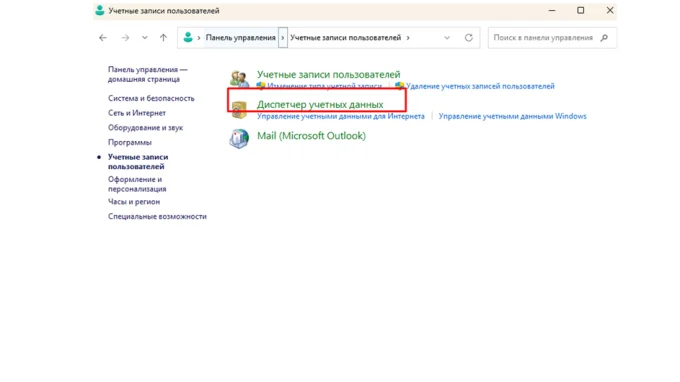
Task: Open 'Система и безопасность' category
Action: [x=151, y=98]
